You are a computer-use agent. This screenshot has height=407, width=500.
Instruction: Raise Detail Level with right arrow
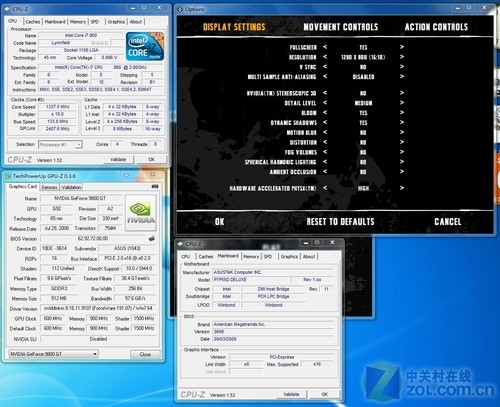tap(402, 103)
